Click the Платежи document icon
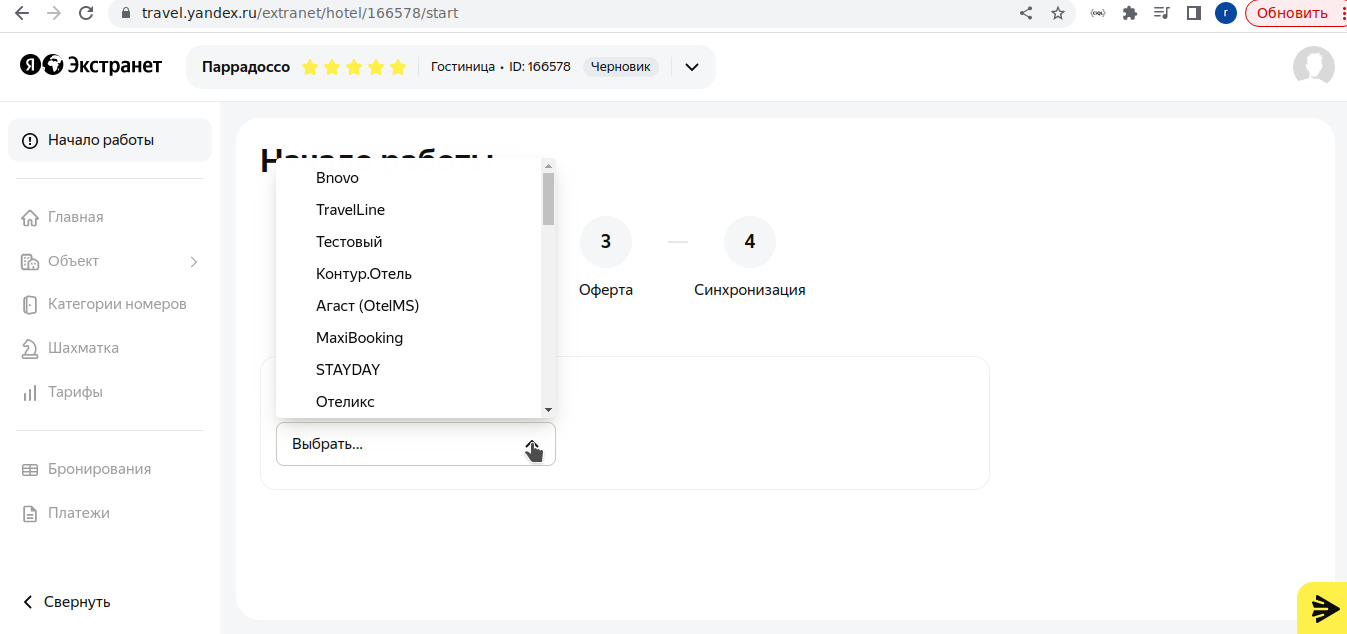The image size is (1347, 634). pyautogui.click(x=30, y=514)
